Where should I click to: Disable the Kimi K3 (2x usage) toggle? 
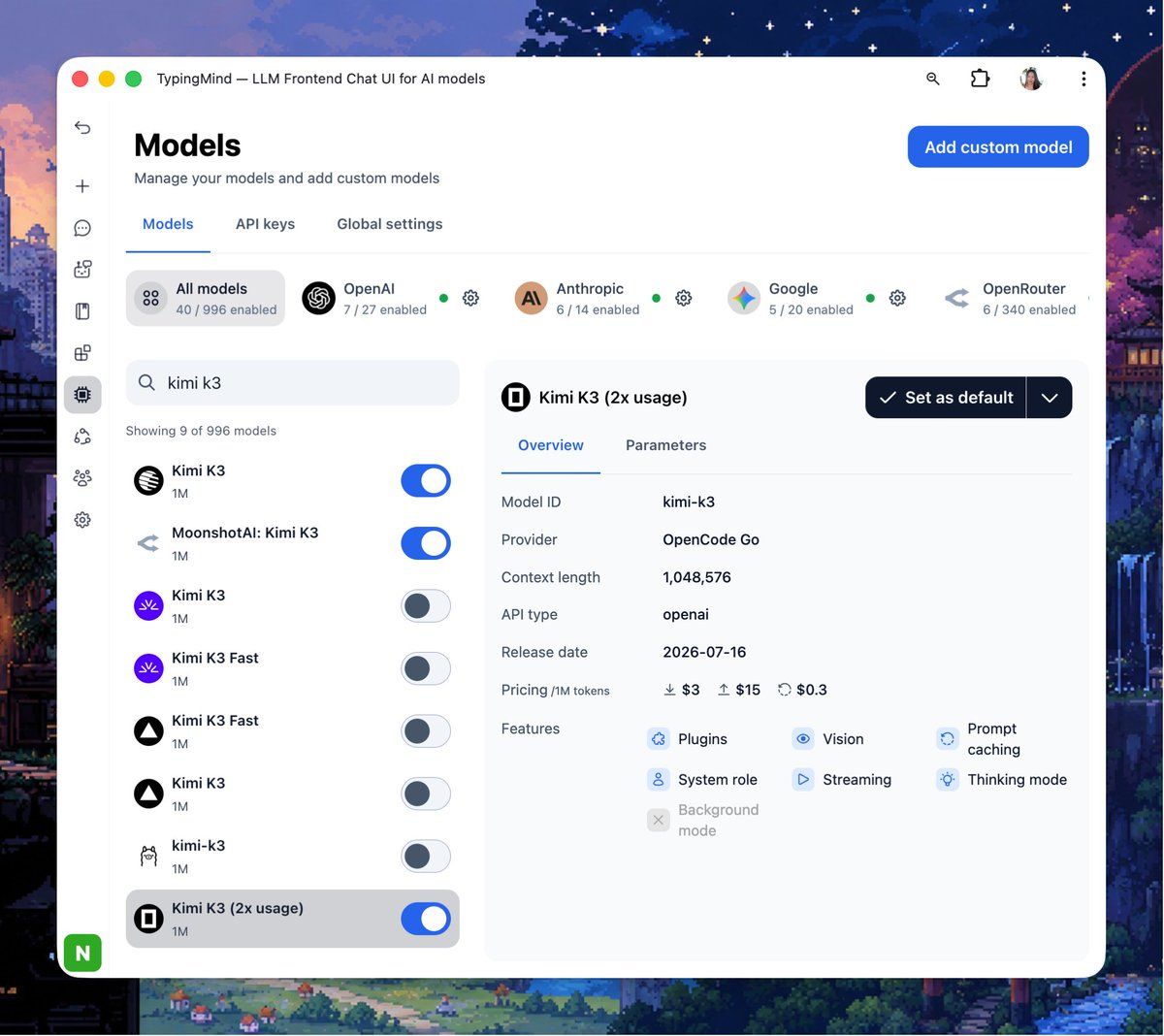(426, 919)
